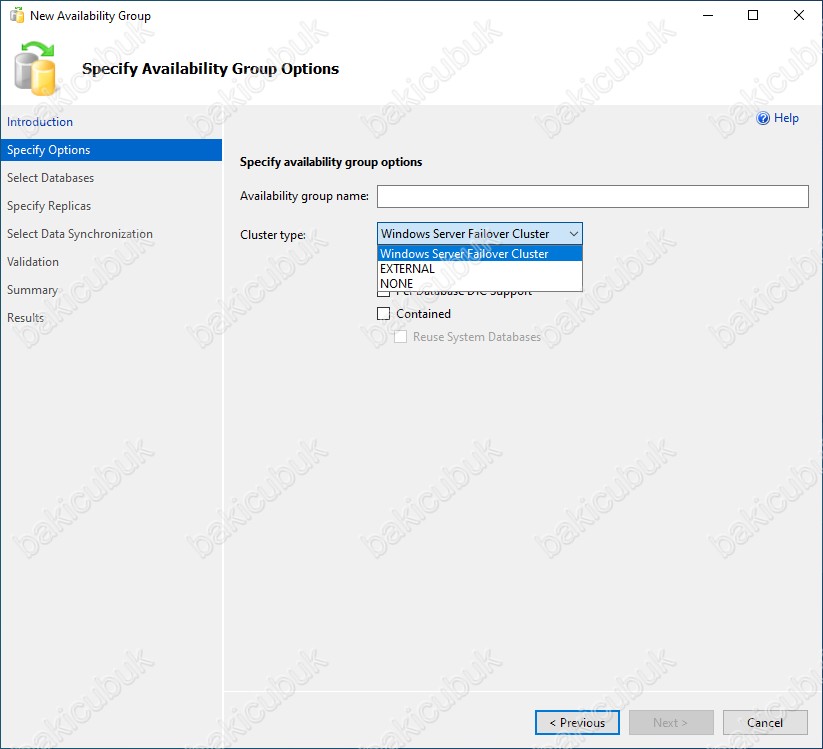The image size is (823, 749).
Task: Click the Help question mark icon
Action: (x=763, y=118)
